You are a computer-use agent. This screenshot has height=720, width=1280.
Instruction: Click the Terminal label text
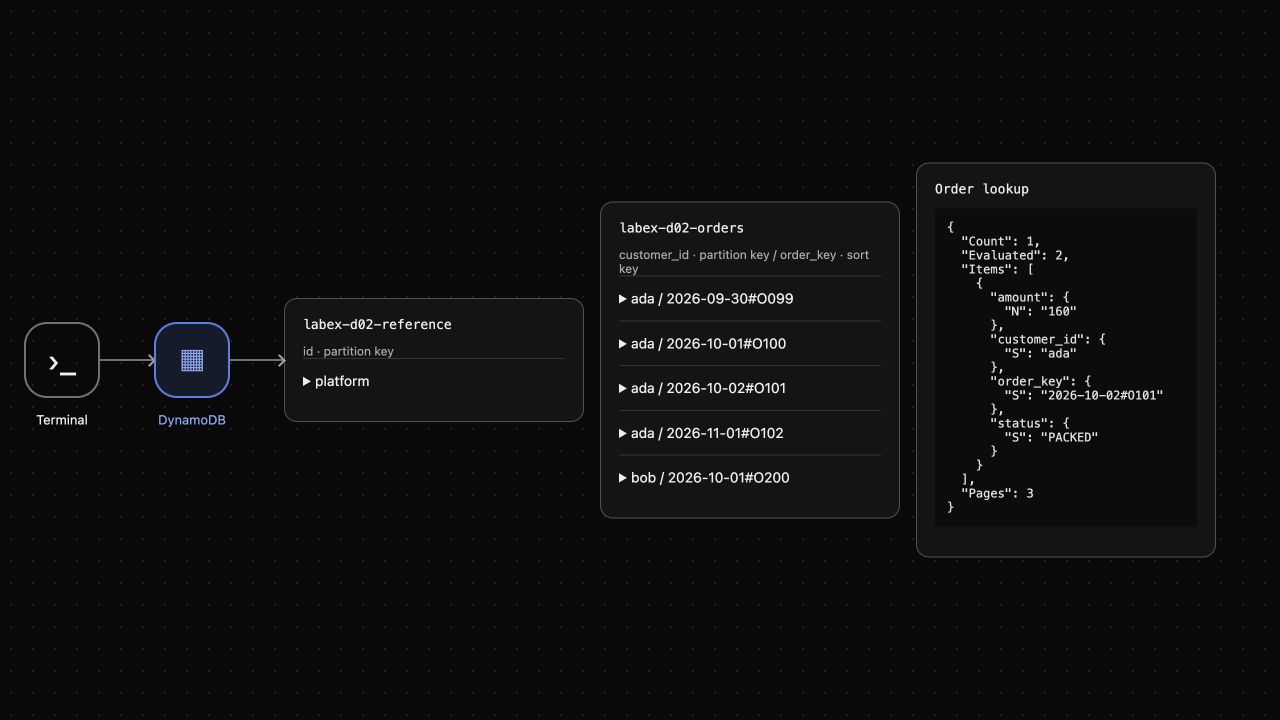coord(62,420)
